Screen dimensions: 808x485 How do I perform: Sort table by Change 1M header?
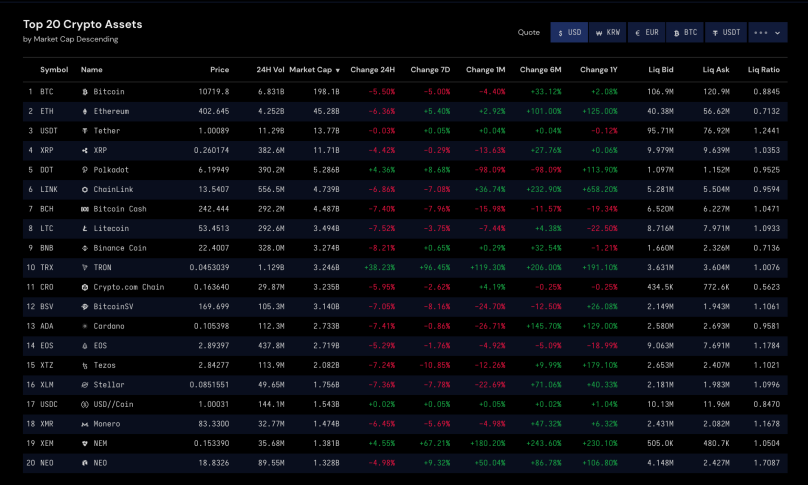point(485,70)
